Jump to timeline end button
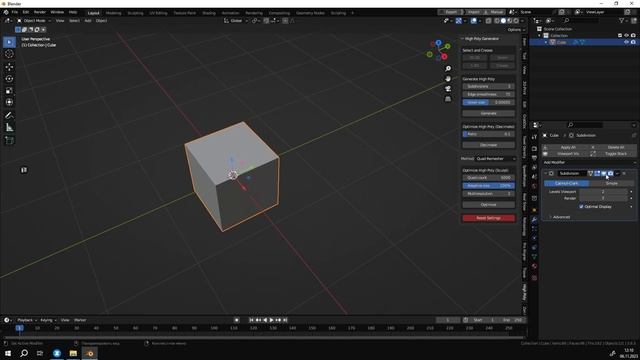Viewport: 640px width, 360px height. click(285, 320)
